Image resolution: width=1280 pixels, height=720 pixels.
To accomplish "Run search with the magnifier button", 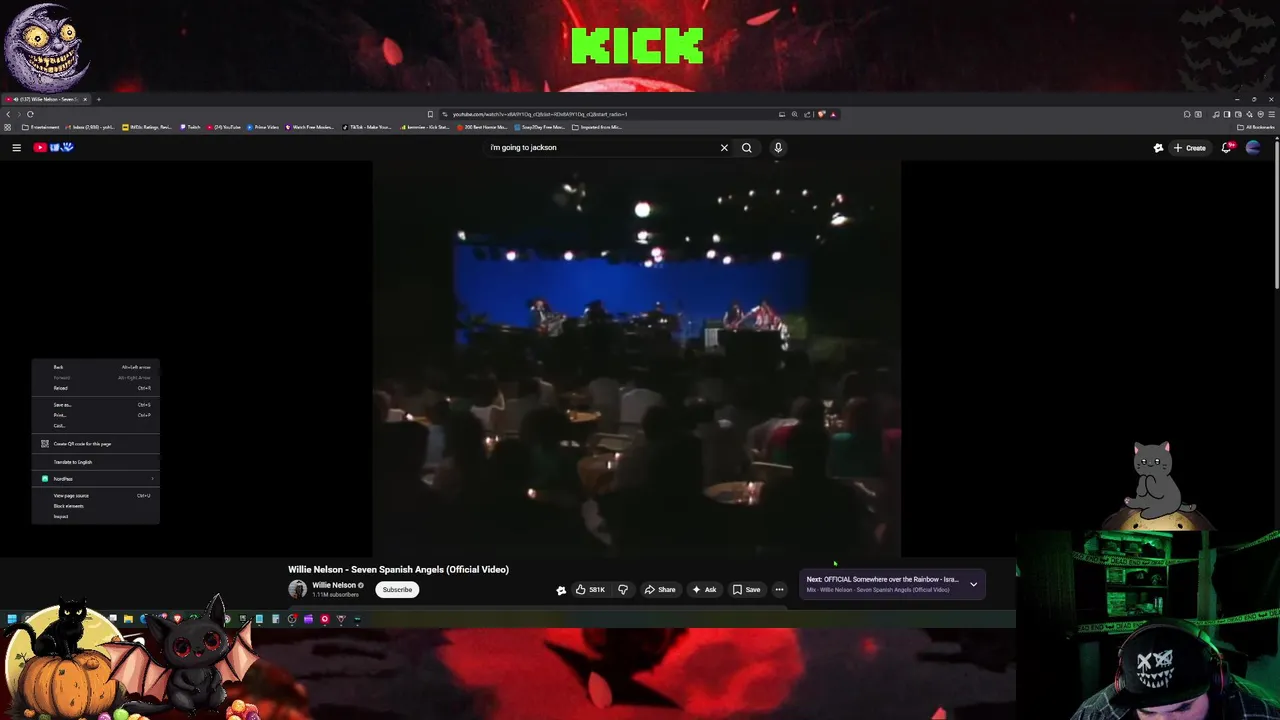I will 746,147.
